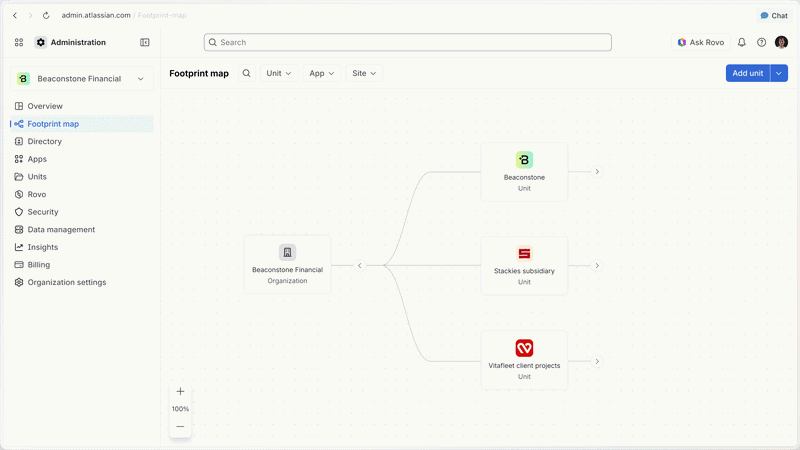Open the Site filter dropdown
Screen dimensions: 800x450
tap(364, 73)
